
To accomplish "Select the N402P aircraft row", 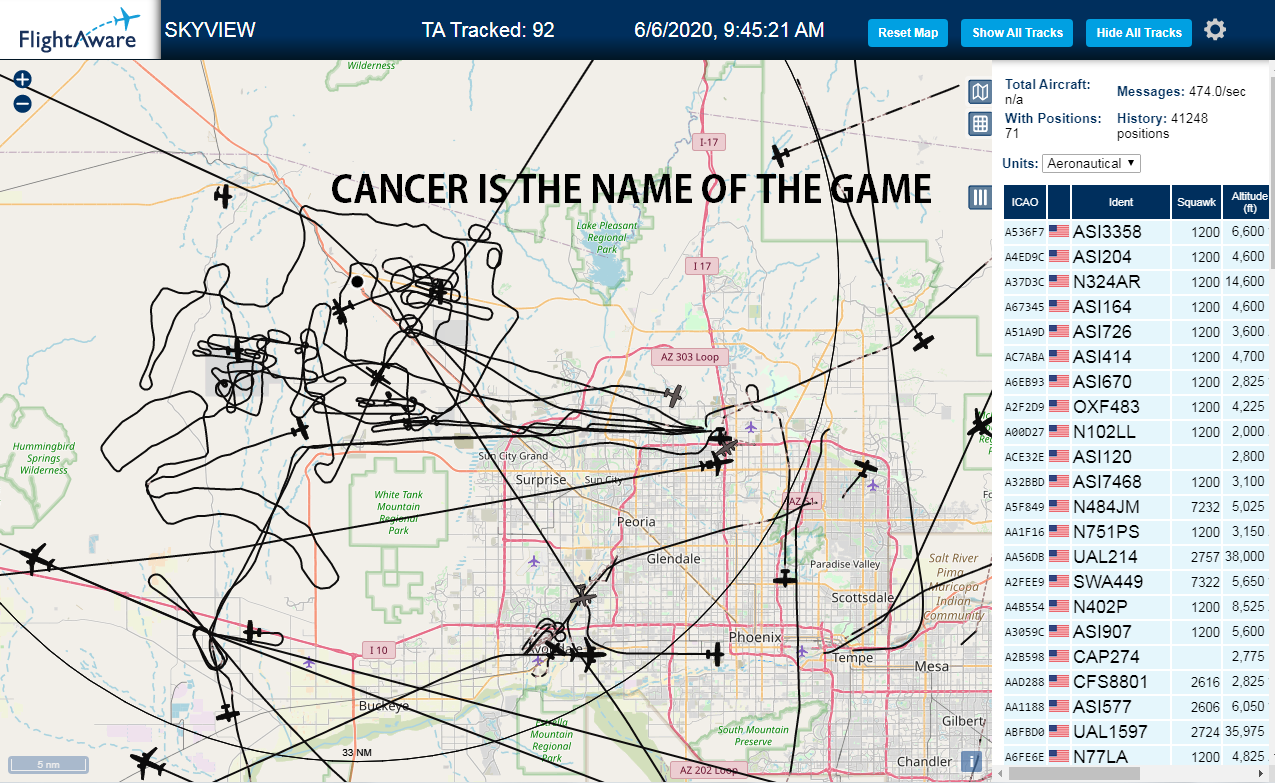I will tap(1139, 607).
